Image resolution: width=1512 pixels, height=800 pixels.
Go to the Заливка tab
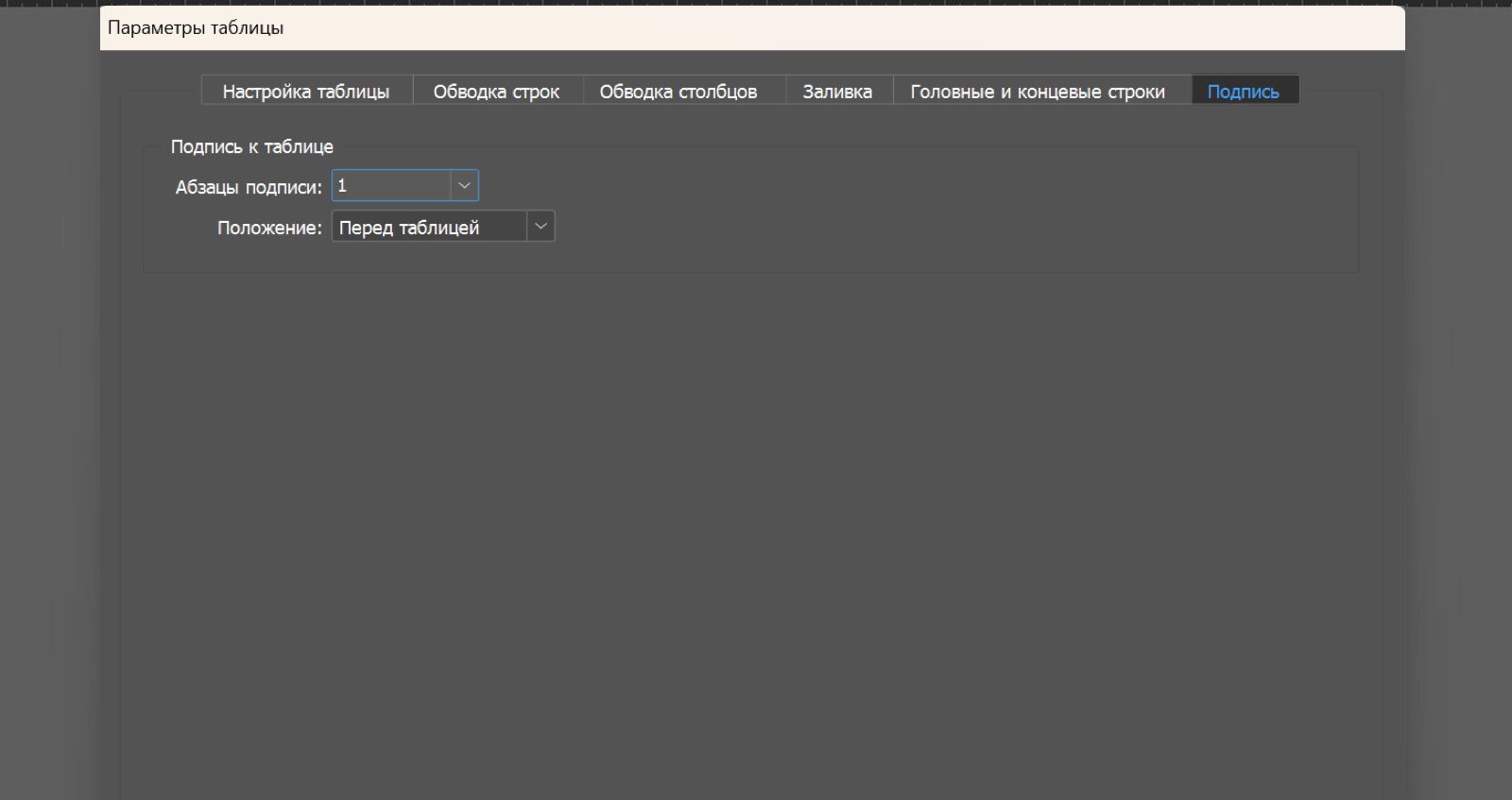click(837, 92)
